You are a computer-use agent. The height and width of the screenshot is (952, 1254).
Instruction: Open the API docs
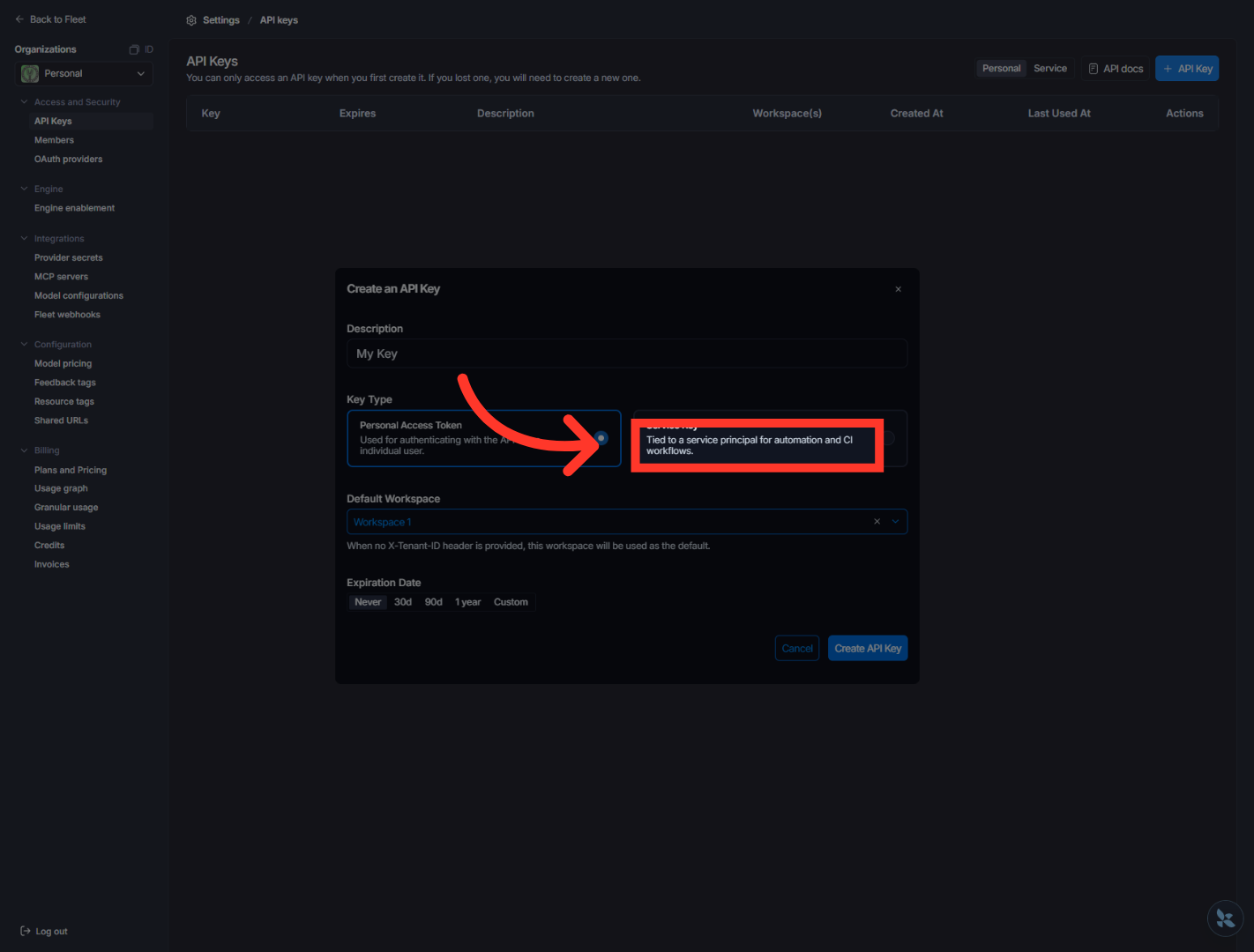(x=1116, y=69)
